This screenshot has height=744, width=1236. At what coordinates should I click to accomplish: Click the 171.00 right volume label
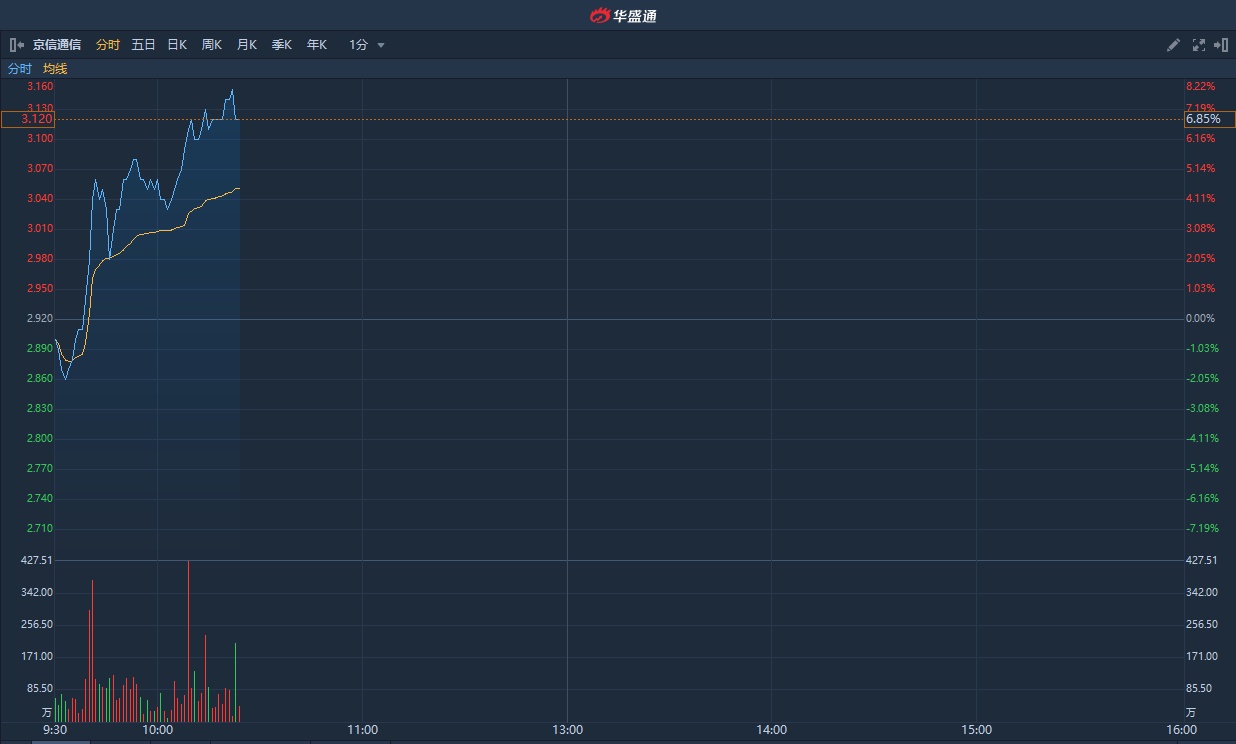(1201, 657)
